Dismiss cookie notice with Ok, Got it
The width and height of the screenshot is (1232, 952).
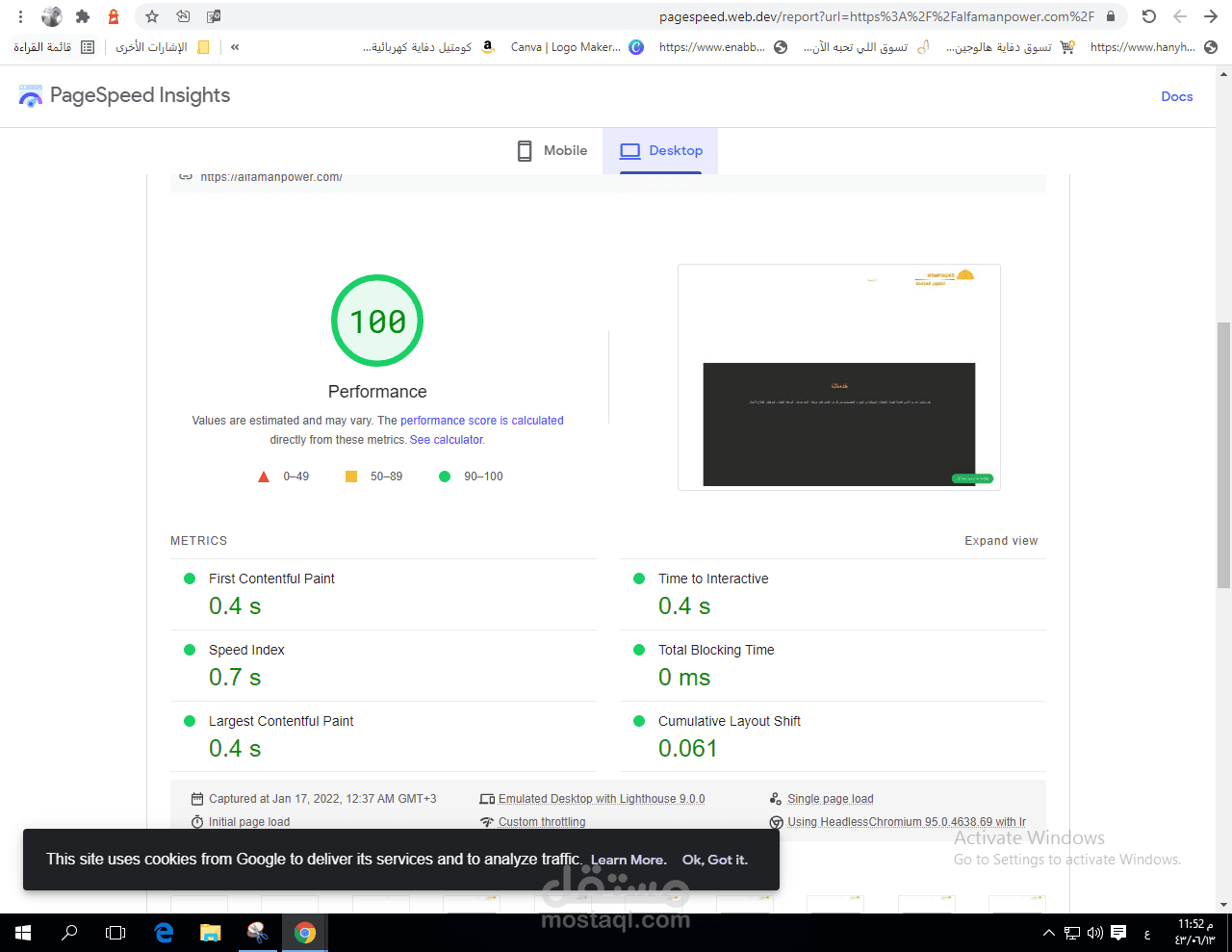point(714,859)
